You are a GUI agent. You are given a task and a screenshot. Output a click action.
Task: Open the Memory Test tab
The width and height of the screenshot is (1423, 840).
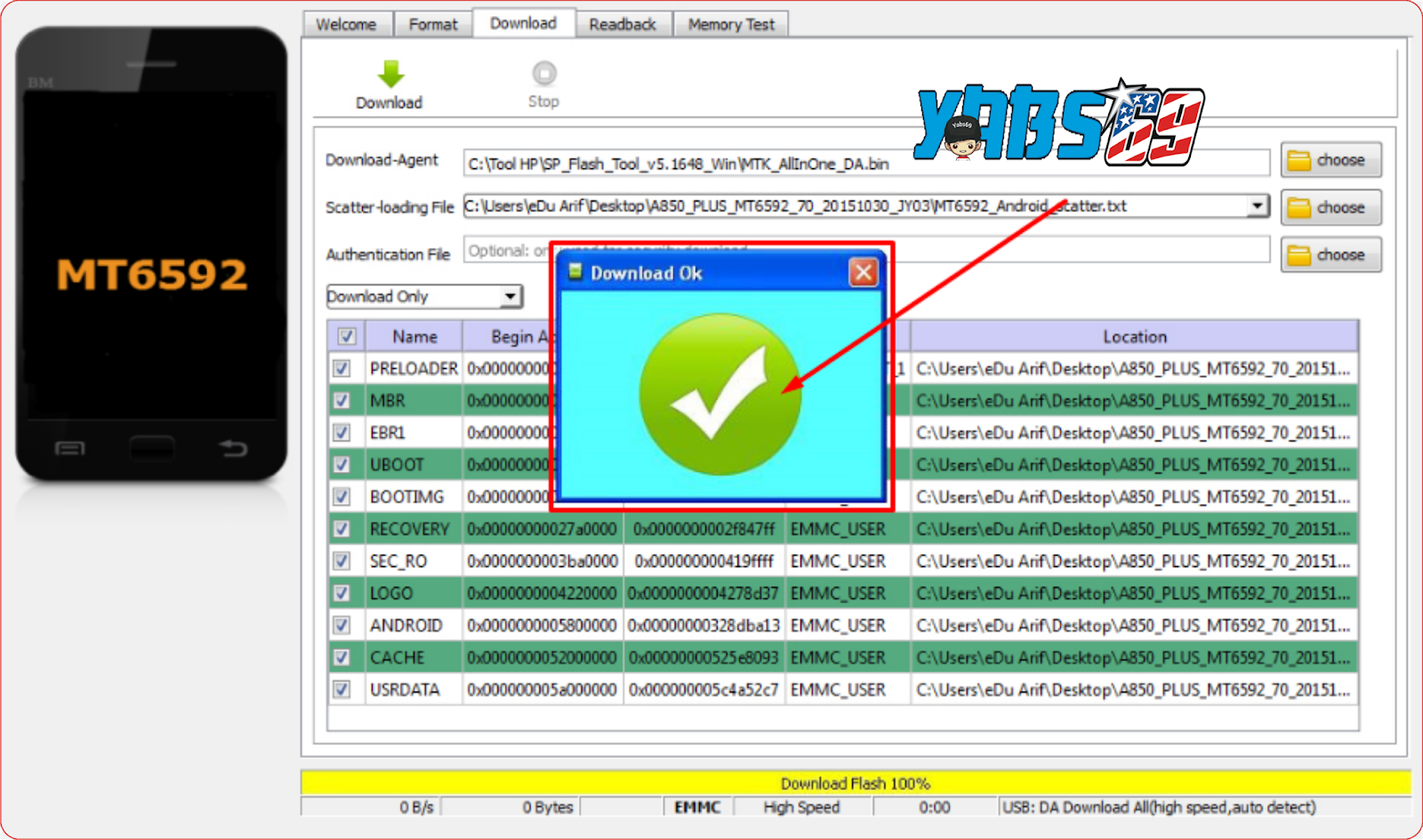pos(731,24)
